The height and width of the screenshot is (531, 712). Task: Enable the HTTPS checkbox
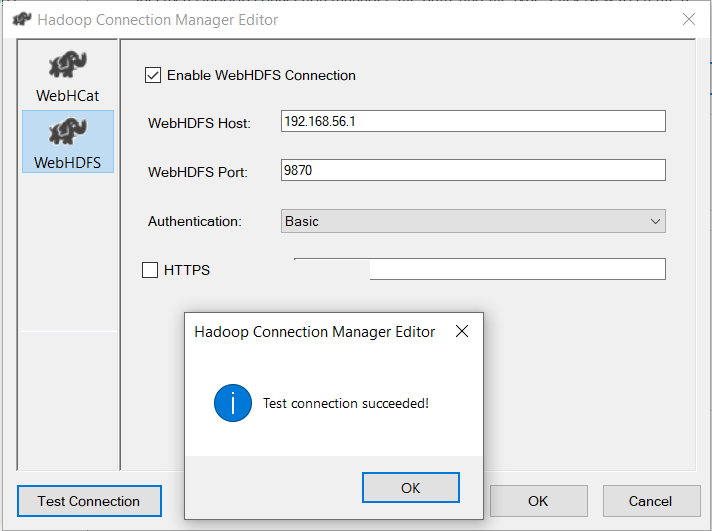click(150, 269)
